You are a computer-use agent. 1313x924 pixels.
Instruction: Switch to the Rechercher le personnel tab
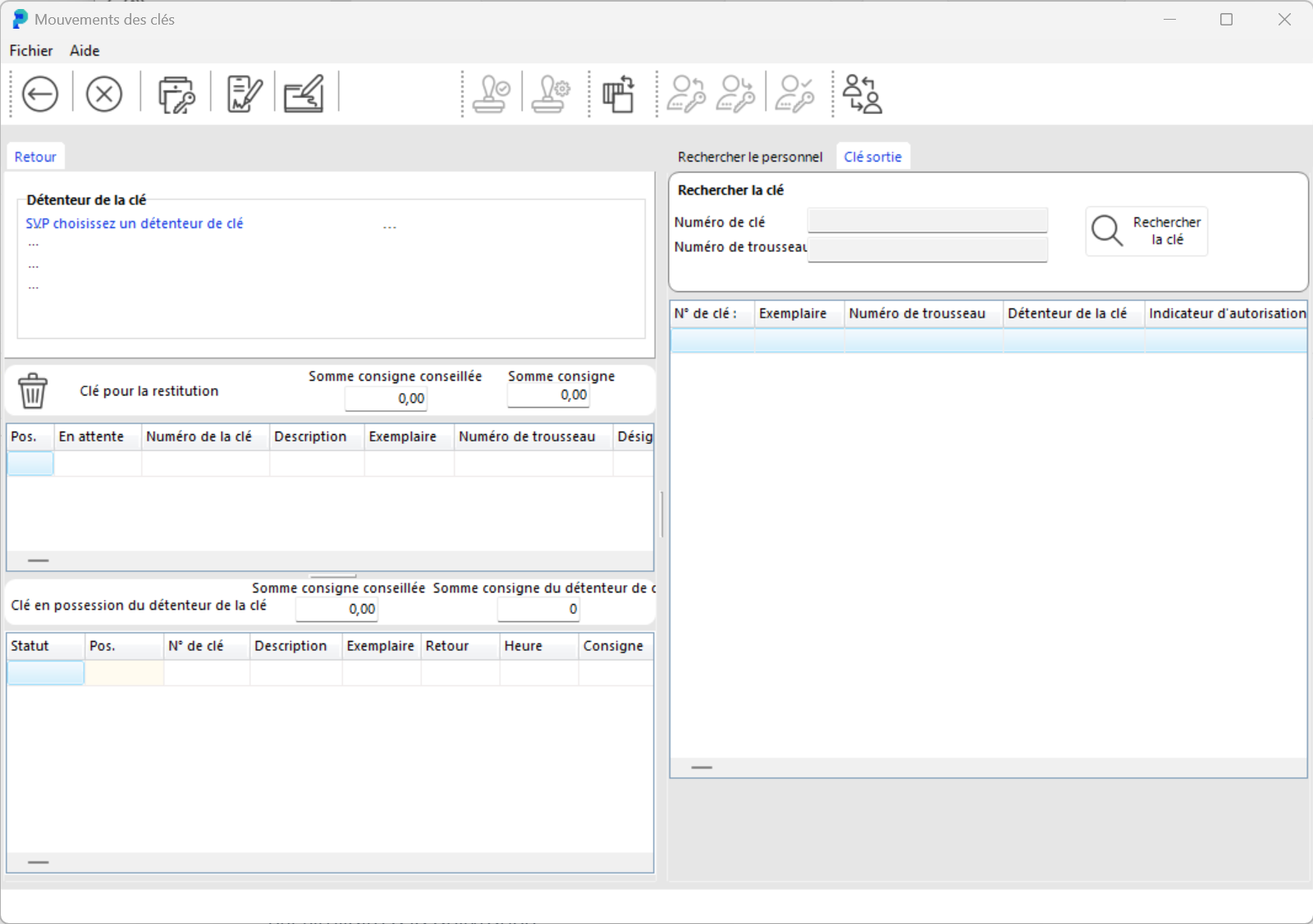pyautogui.click(x=749, y=157)
